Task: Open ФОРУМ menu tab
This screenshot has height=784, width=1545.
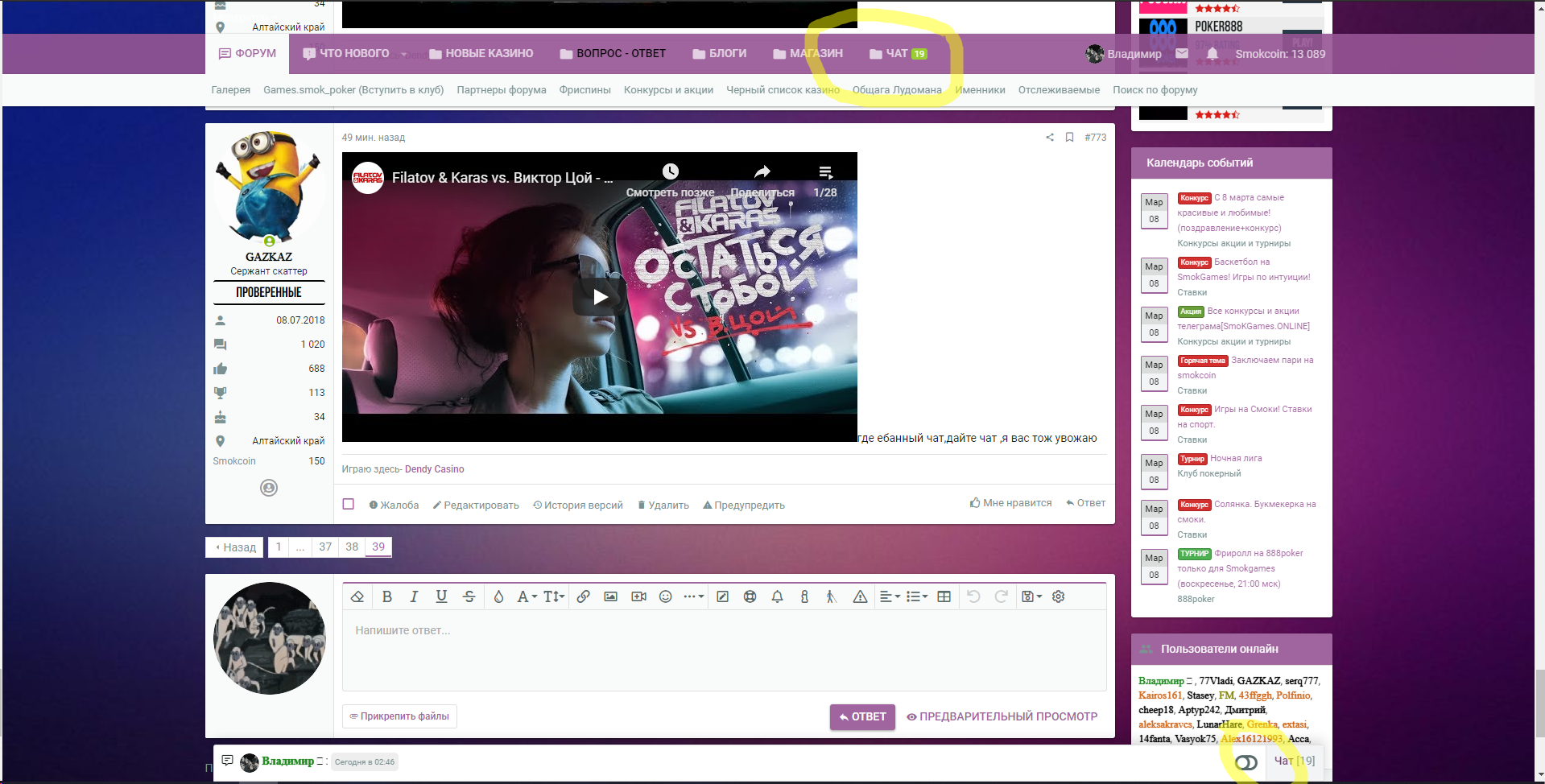Action: [x=247, y=53]
